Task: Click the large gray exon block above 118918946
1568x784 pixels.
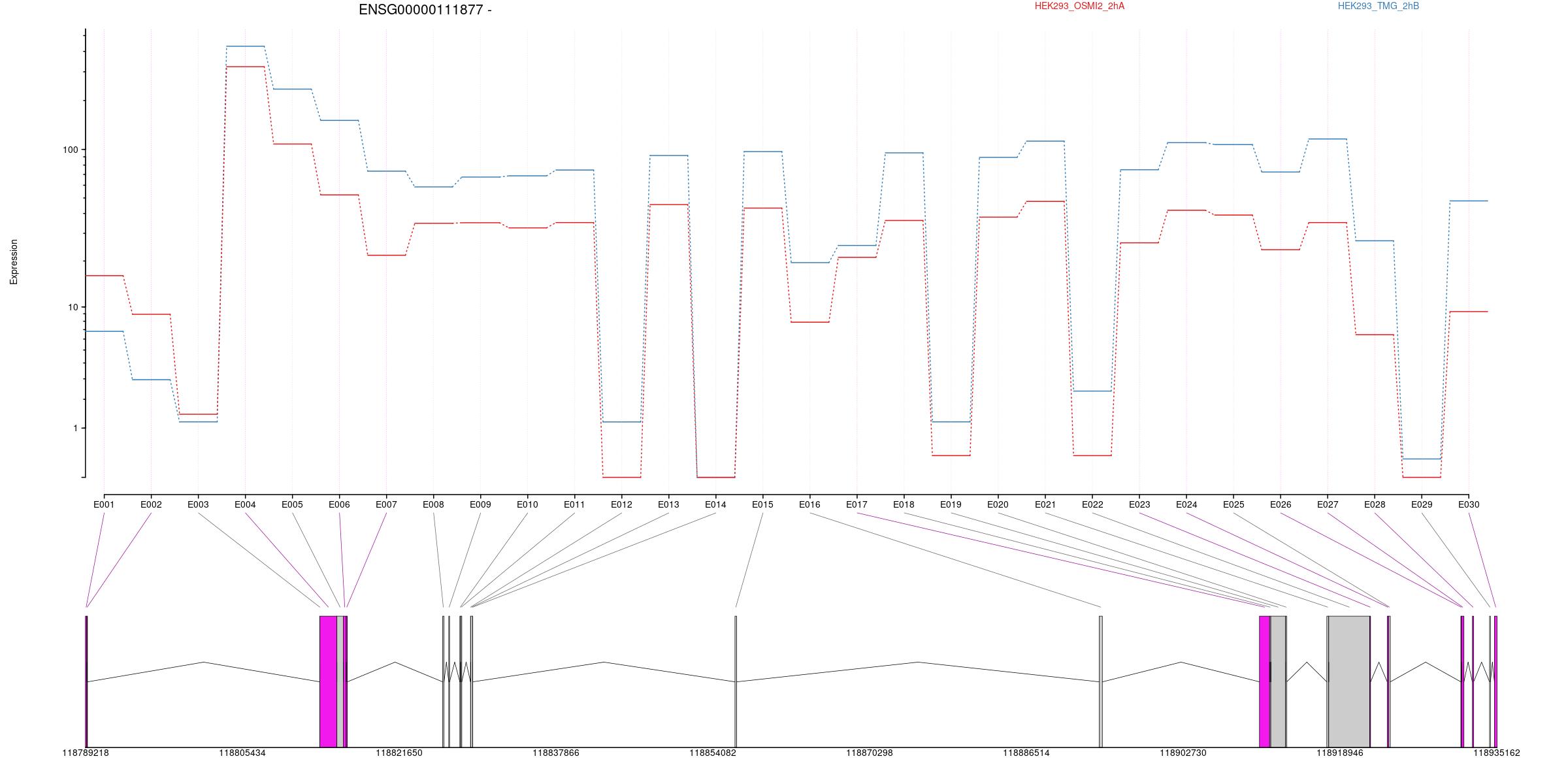Action: [x=1349, y=681]
